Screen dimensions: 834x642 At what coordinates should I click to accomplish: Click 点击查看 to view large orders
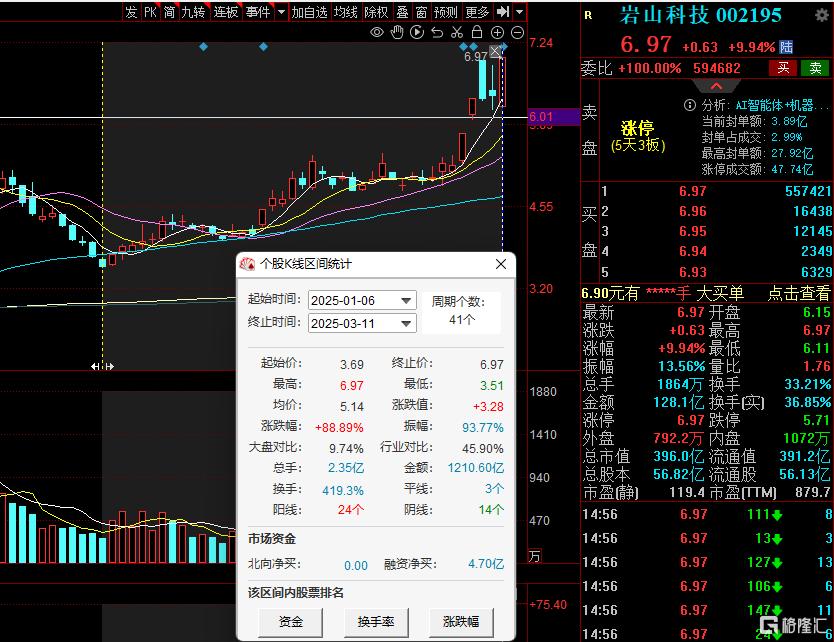798,293
